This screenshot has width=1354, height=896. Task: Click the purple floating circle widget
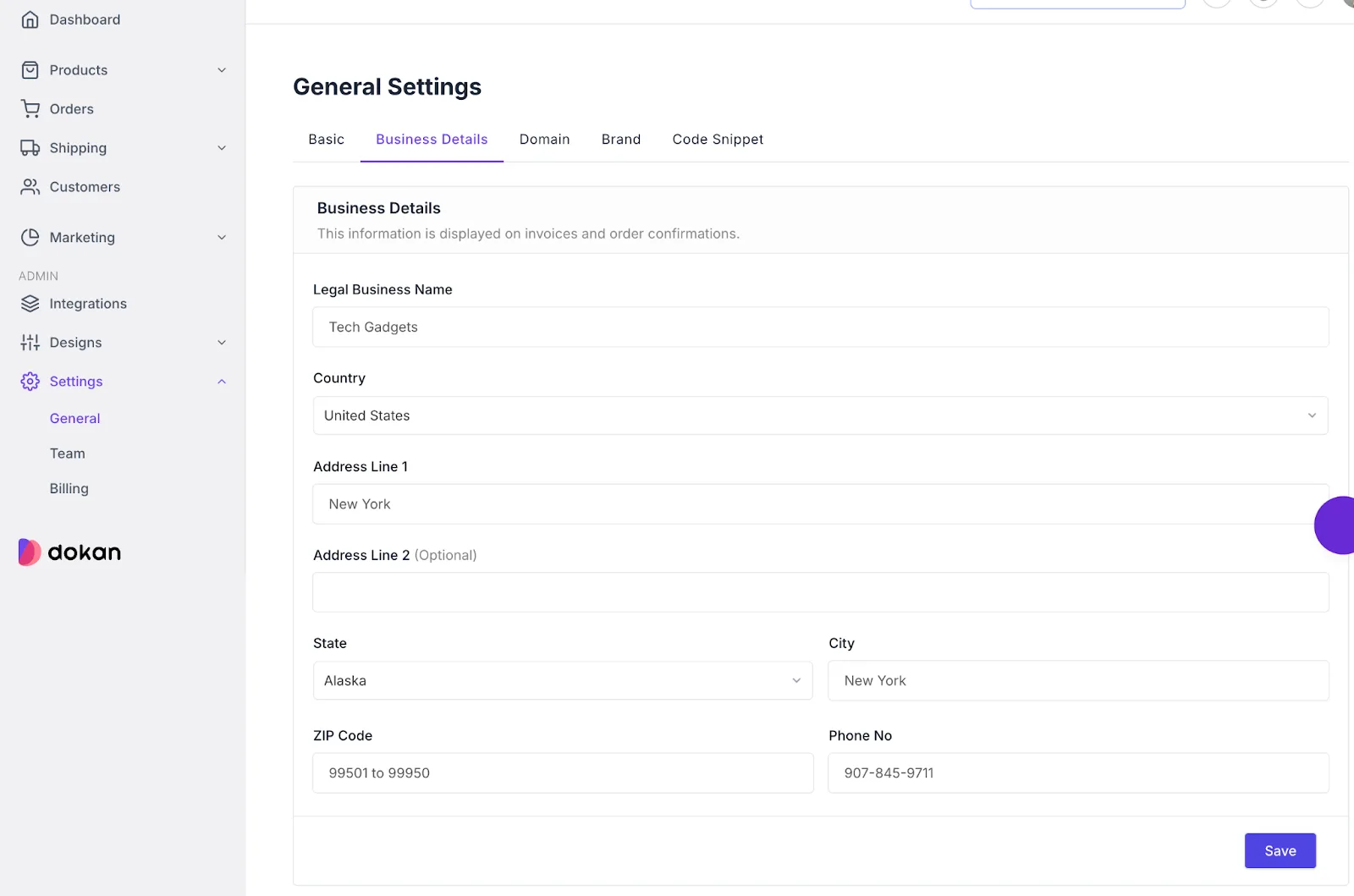[1335, 525]
